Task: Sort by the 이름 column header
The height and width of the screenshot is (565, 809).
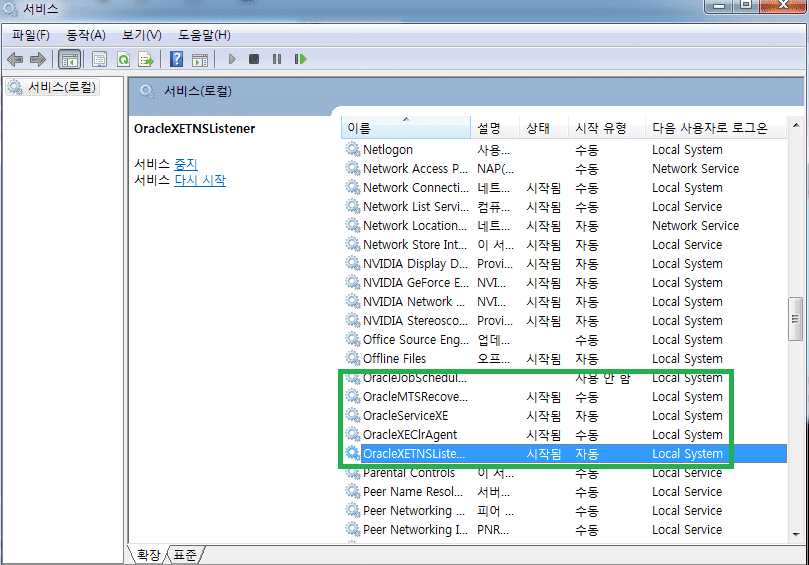Action: point(406,127)
